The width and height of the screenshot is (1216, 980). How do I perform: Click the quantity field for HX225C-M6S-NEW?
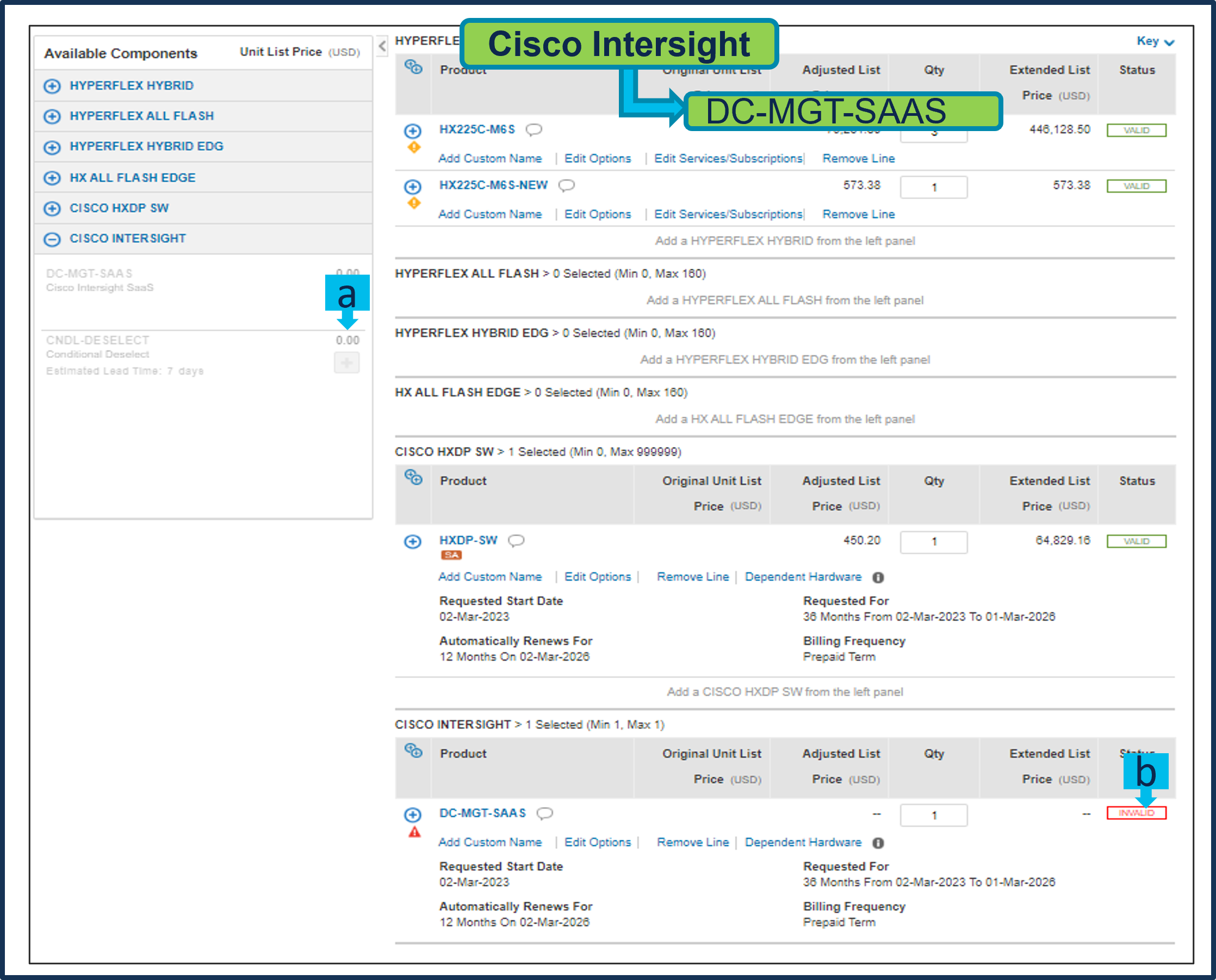click(x=933, y=188)
